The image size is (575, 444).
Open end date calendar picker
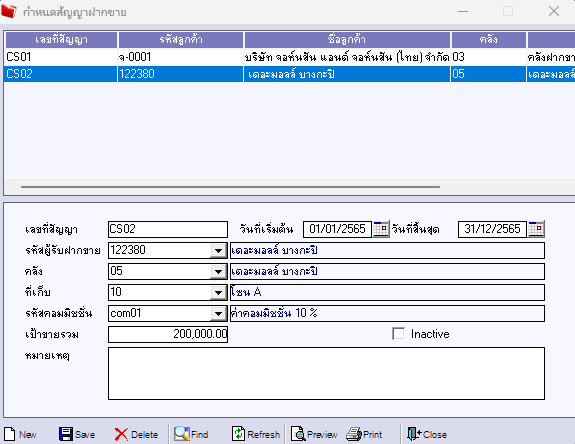coord(536,229)
